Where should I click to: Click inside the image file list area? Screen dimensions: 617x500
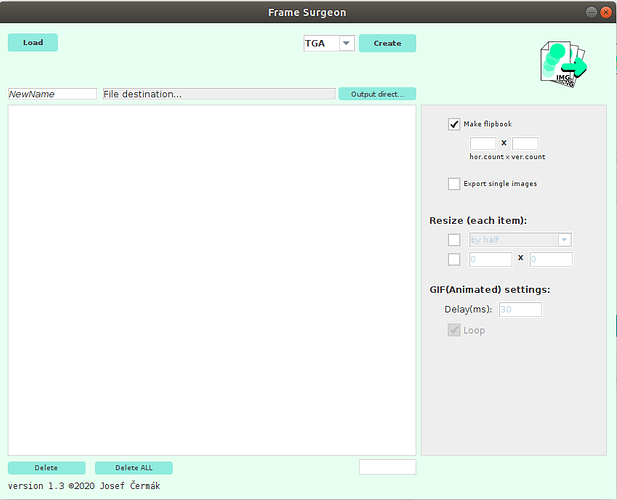click(212, 280)
